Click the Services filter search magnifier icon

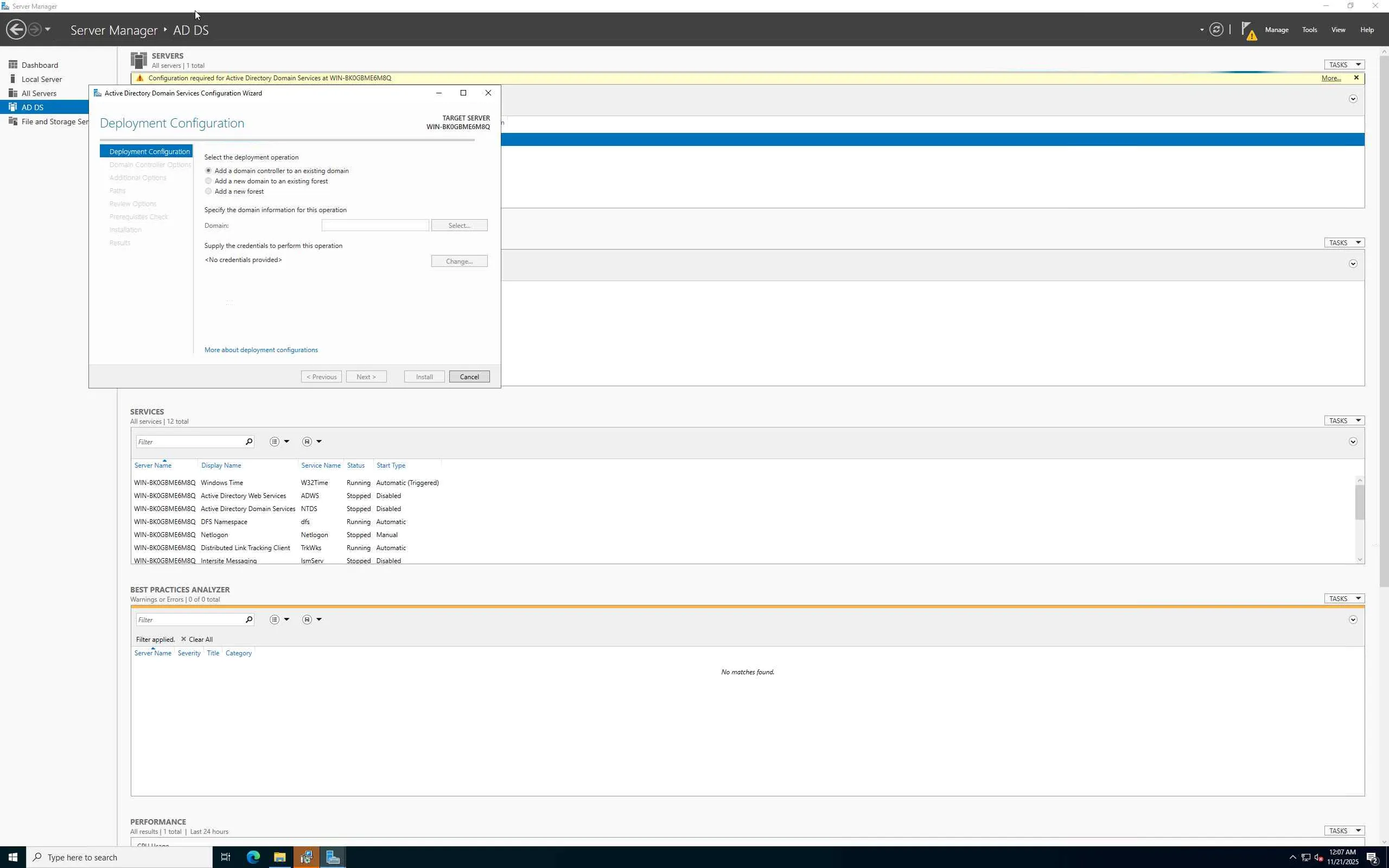(x=249, y=442)
